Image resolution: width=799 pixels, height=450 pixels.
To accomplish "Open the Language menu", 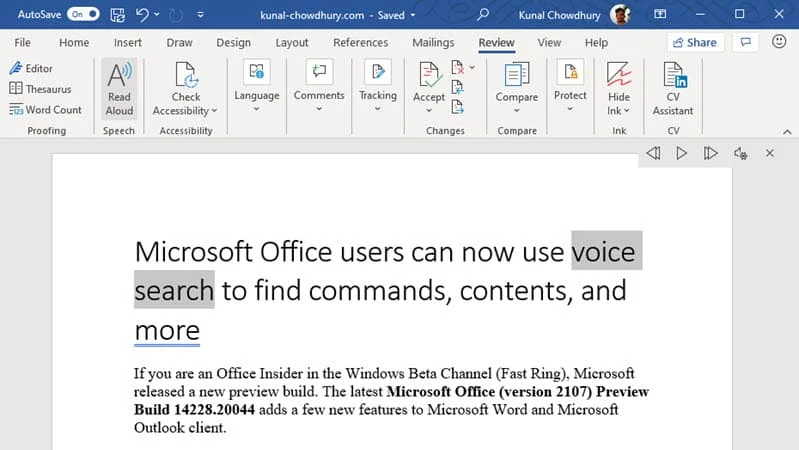I will tap(257, 87).
